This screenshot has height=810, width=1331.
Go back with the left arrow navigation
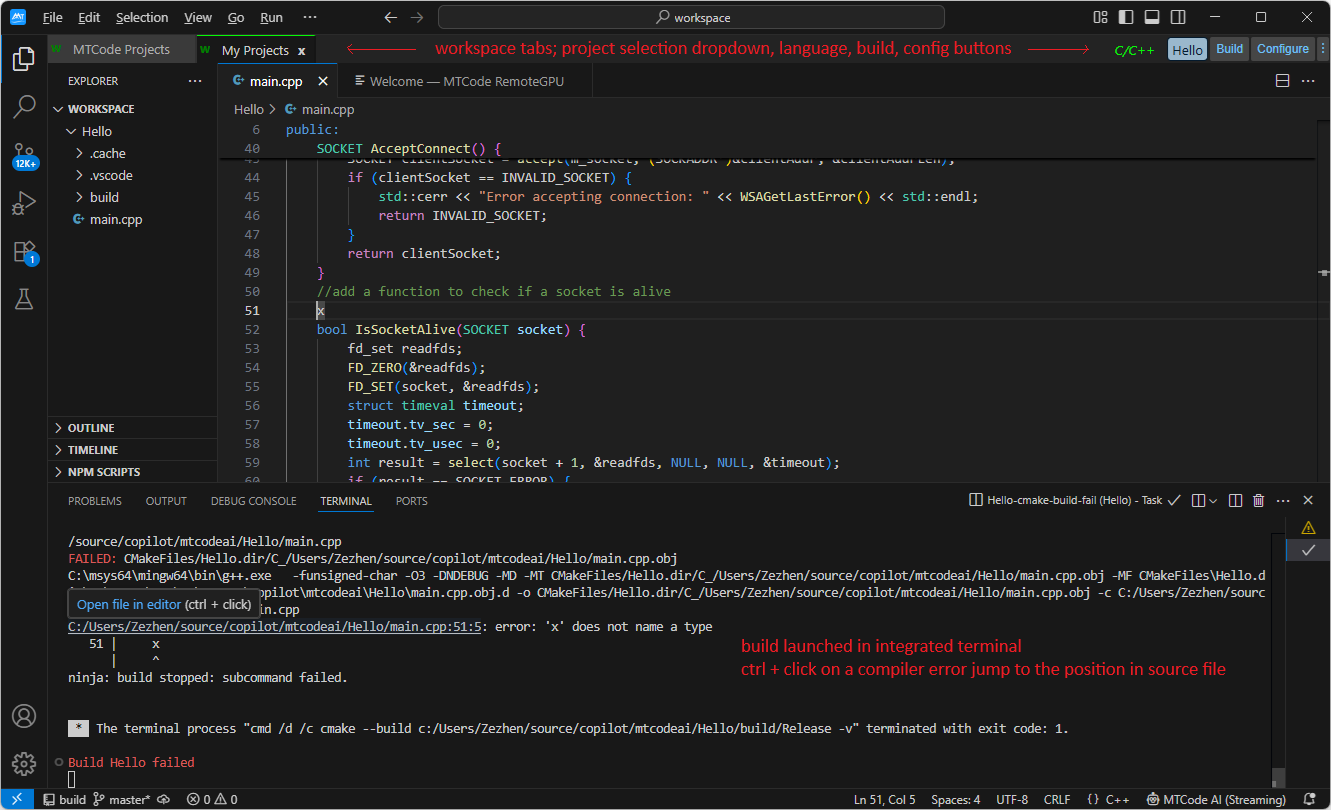coord(391,17)
